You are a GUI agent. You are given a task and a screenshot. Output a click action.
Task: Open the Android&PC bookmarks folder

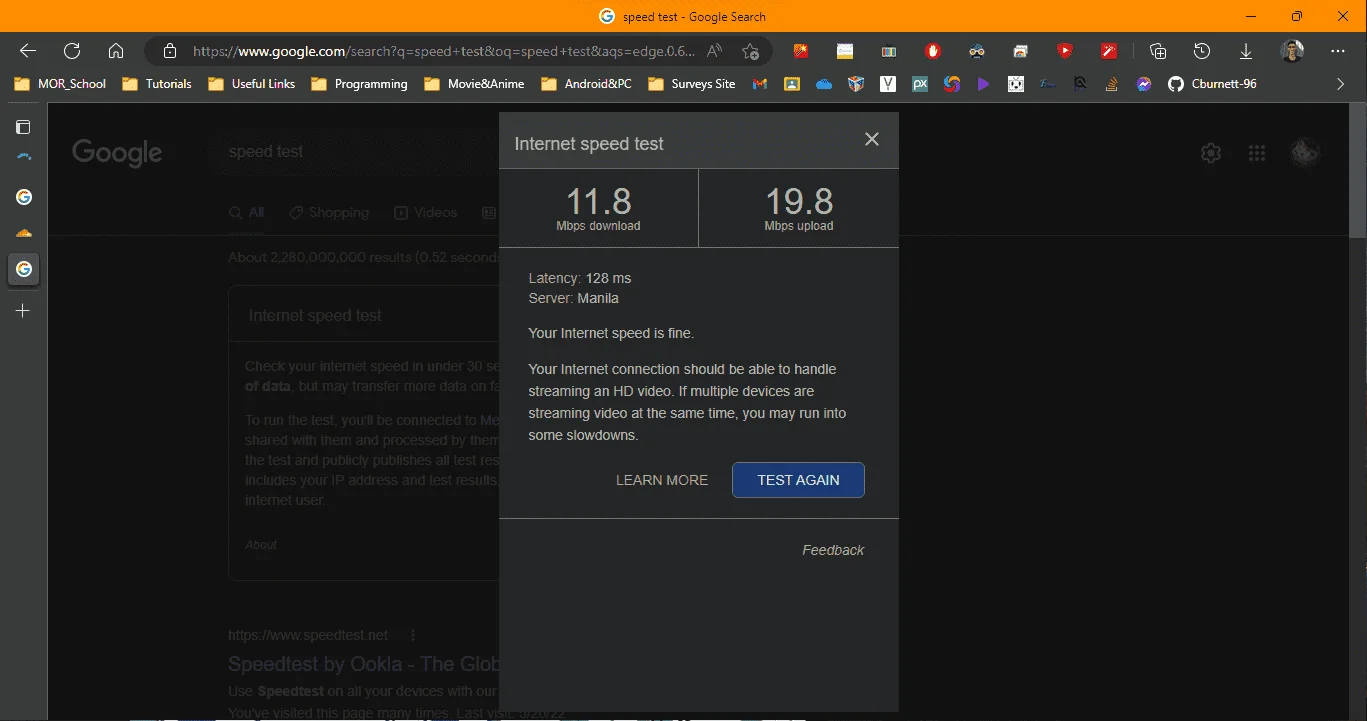click(587, 84)
